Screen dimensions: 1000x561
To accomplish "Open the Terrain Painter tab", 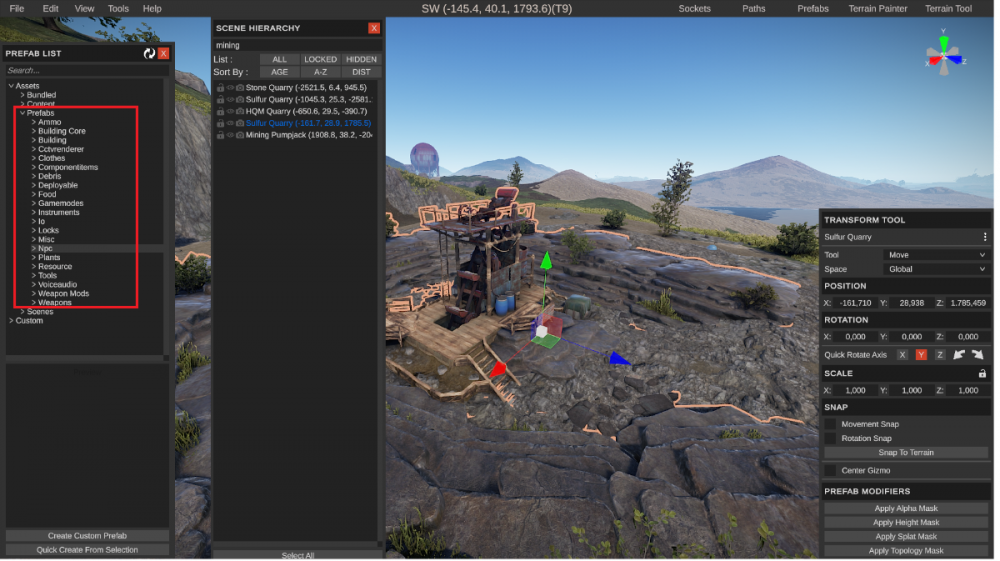I will coord(879,8).
